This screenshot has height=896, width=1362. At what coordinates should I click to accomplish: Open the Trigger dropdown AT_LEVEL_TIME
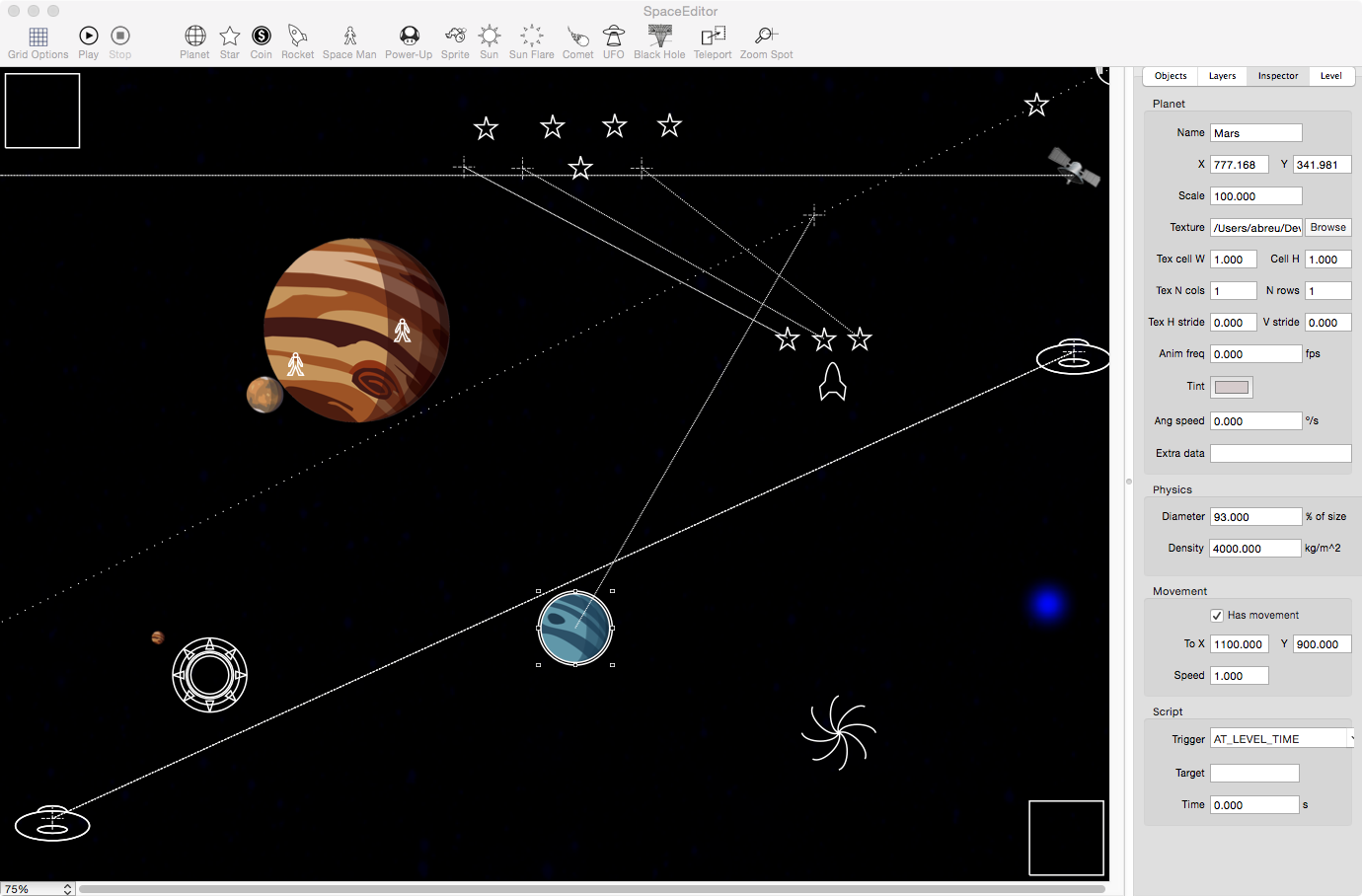[1283, 739]
